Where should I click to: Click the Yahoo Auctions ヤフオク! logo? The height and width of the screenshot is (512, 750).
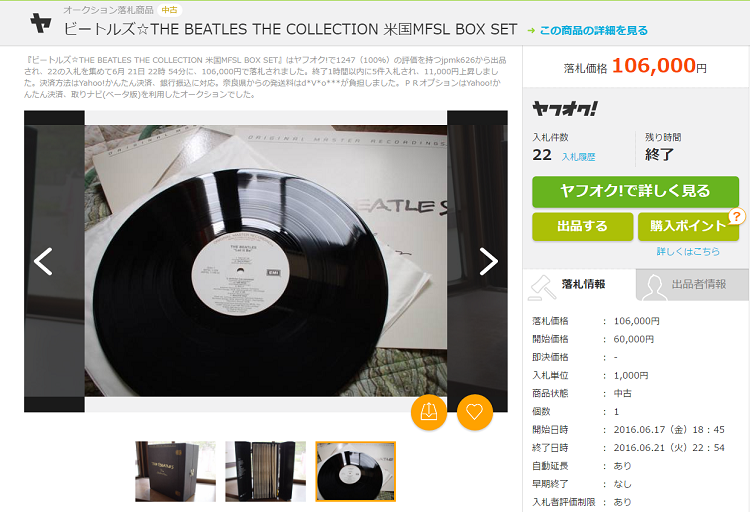click(x=565, y=109)
